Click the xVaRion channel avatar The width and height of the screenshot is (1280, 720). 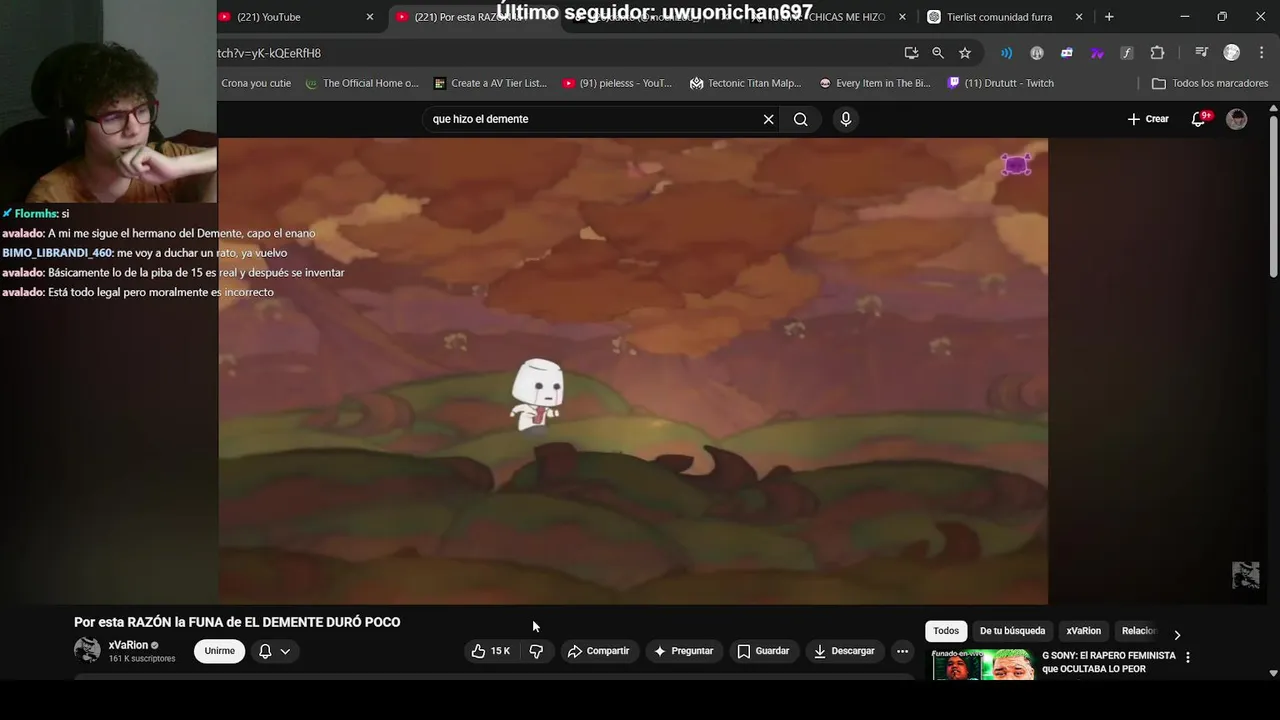[x=87, y=650]
